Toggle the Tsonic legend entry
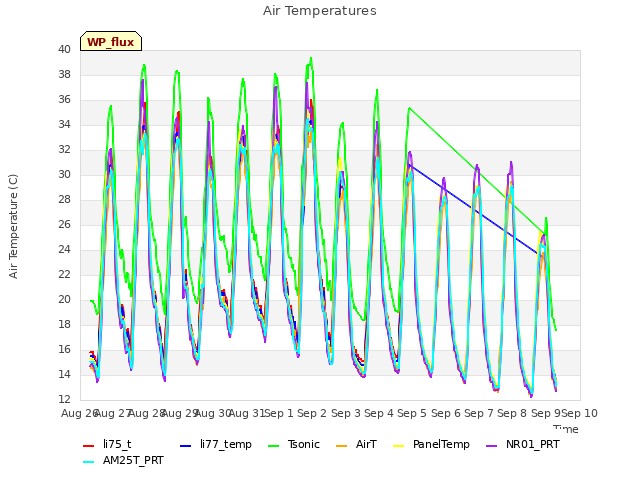 point(293,444)
